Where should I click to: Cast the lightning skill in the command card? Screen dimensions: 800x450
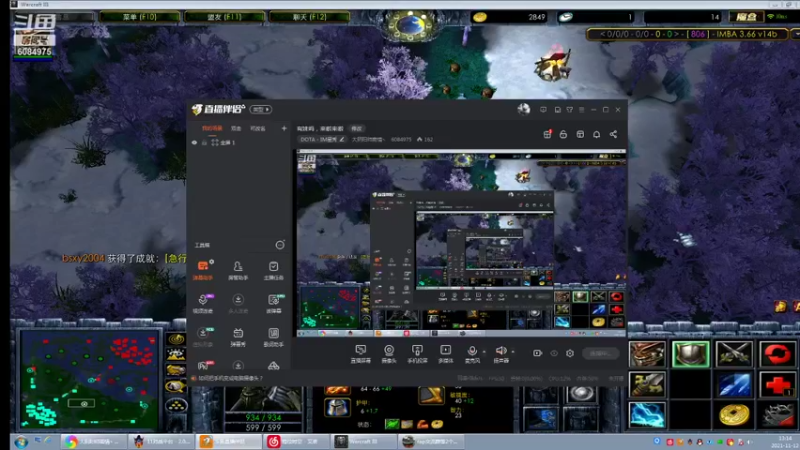(x=646, y=414)
